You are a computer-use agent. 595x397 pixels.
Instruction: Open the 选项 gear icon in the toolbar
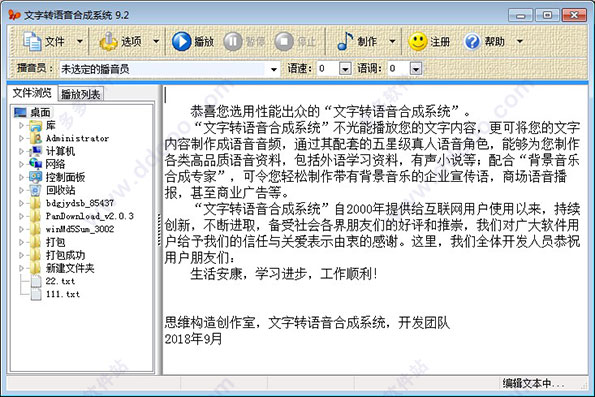pyautogui.click(x=109, y=41)
